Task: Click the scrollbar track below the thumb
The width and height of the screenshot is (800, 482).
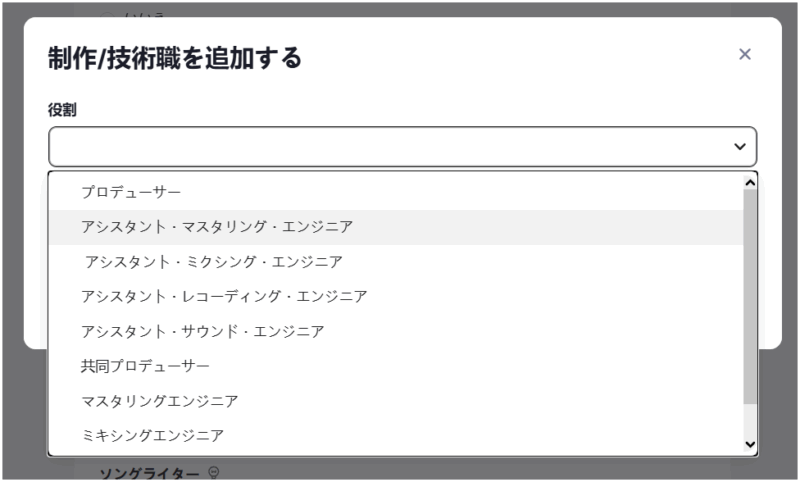Action: (x=750, y=420)
